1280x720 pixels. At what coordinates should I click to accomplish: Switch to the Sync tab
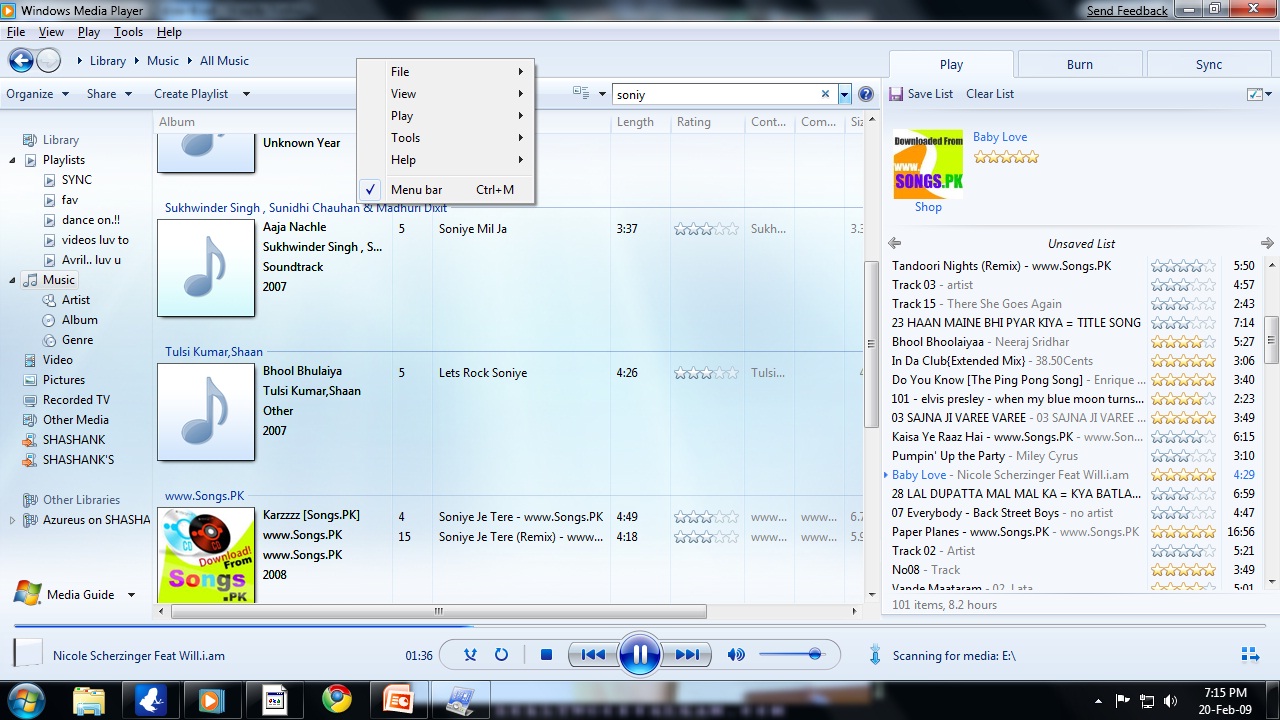1209,64
